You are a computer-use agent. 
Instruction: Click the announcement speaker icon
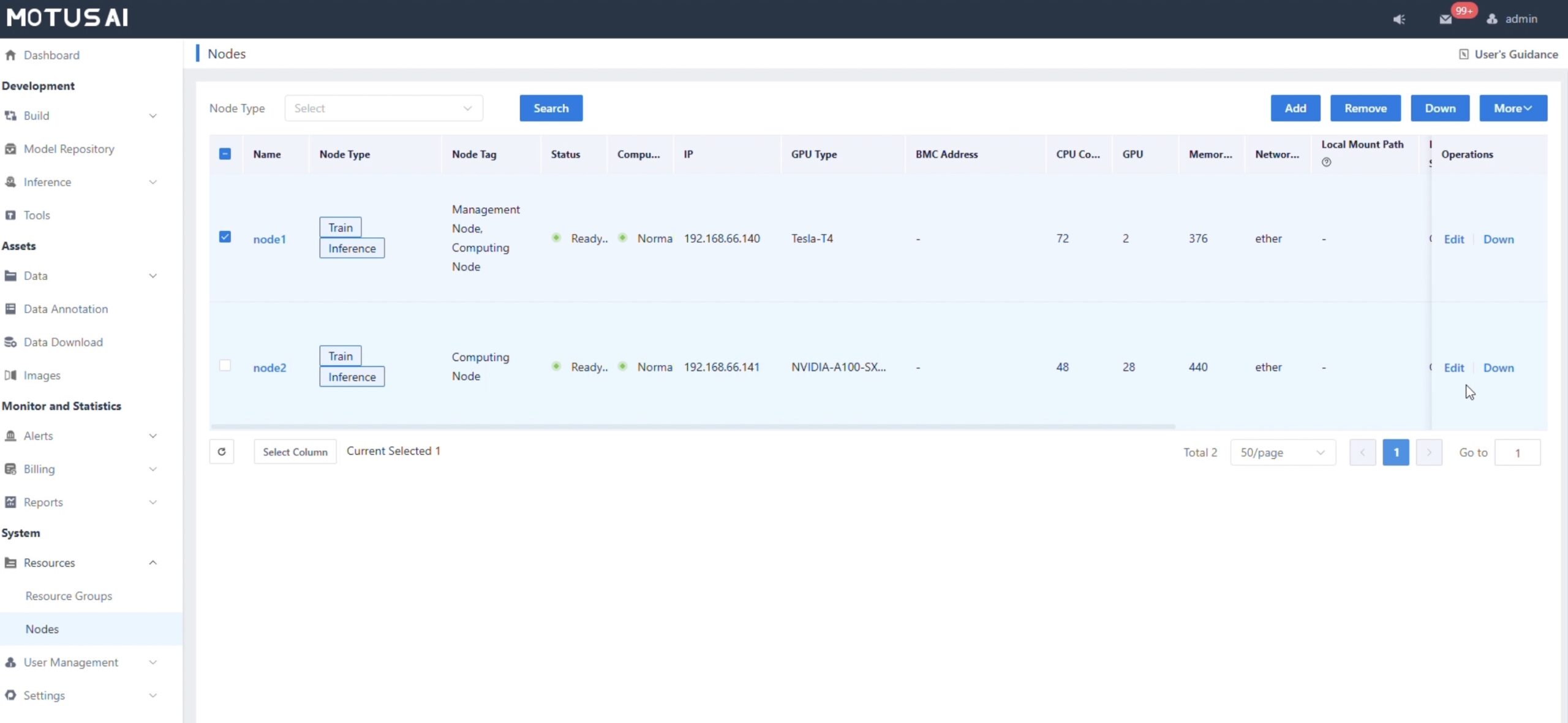[x=1399, y=19]
